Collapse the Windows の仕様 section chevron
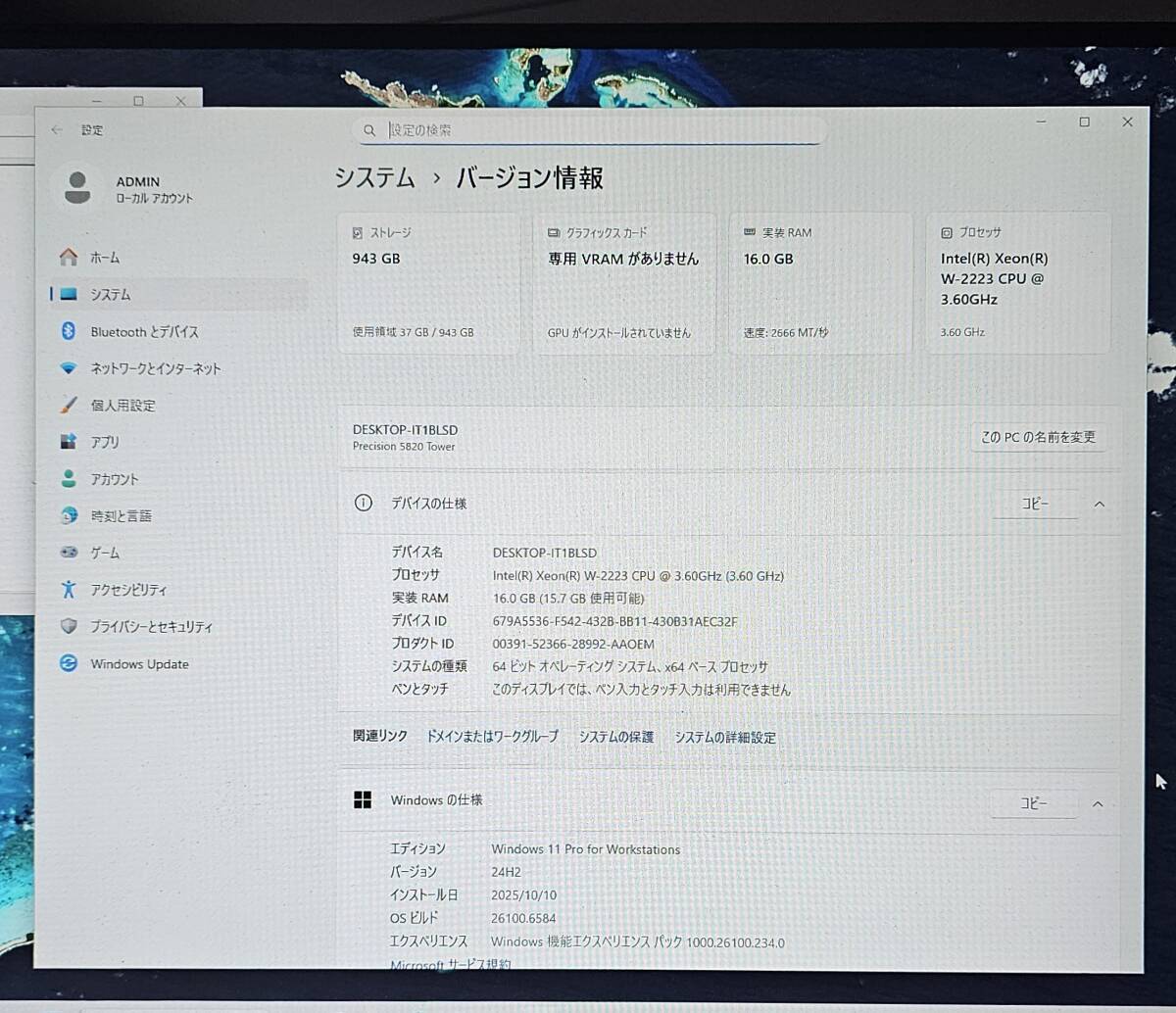Viewport: 1176px width, 1013px height. point(1098,803)
